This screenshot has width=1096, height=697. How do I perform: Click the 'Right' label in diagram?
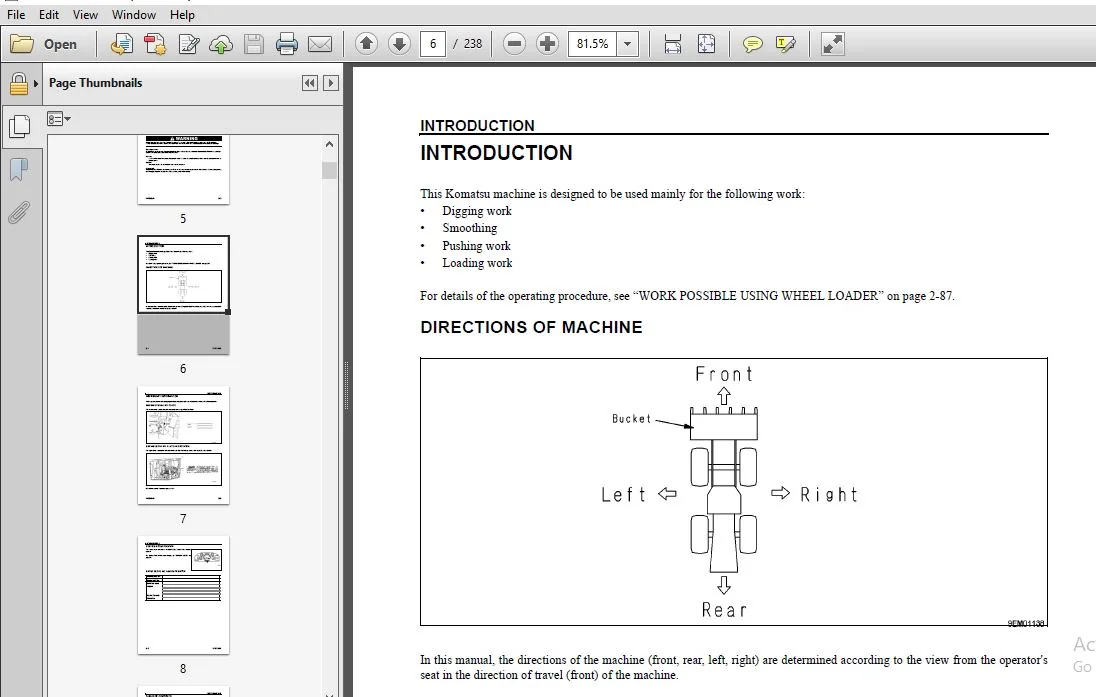[829, 495]
